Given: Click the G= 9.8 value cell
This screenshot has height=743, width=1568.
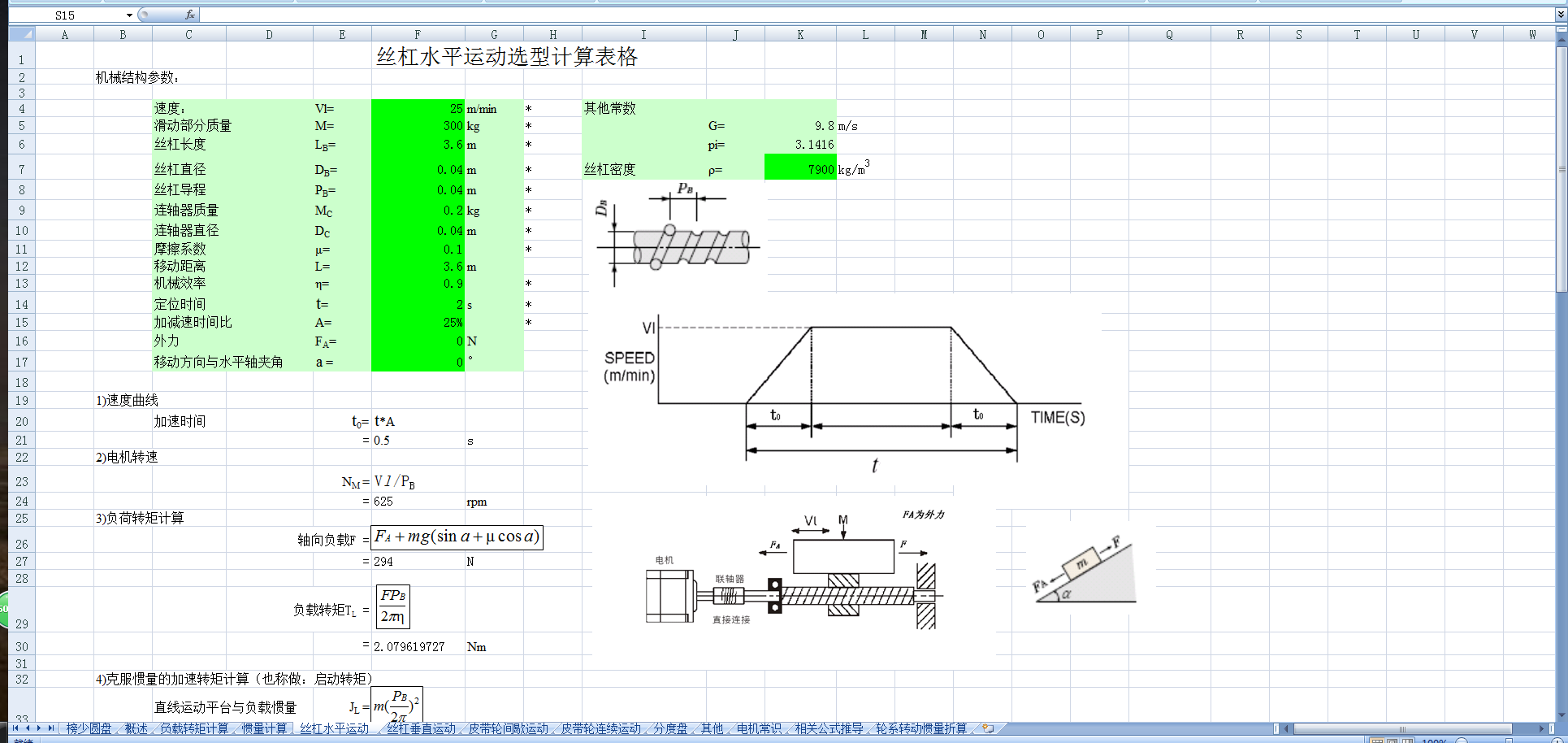Looking at the screenshot, I should point(800,126).
